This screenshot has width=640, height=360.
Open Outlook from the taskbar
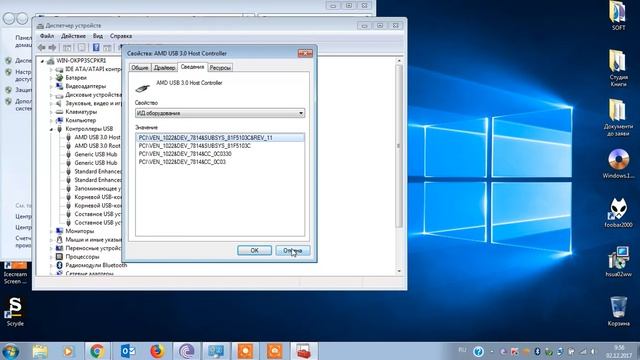pos(128,351)
